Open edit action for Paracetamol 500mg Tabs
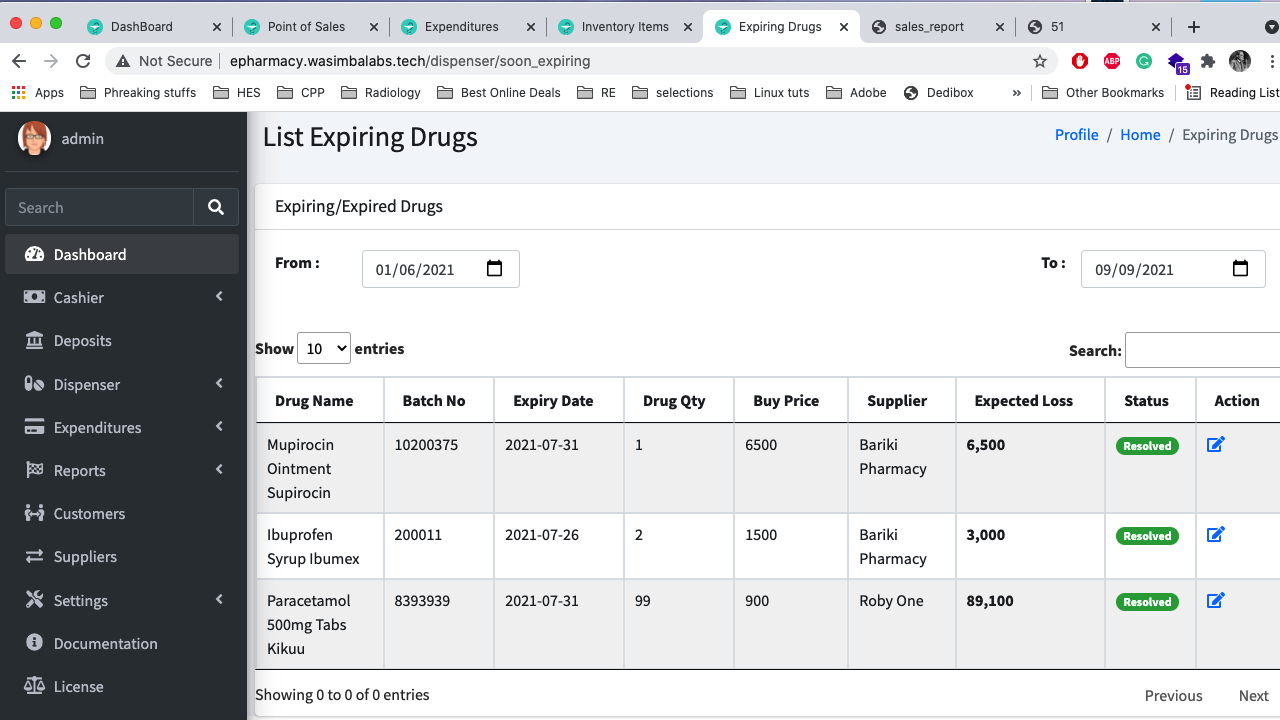This screenshot has width=1280, height=720. click(1215, 601)
